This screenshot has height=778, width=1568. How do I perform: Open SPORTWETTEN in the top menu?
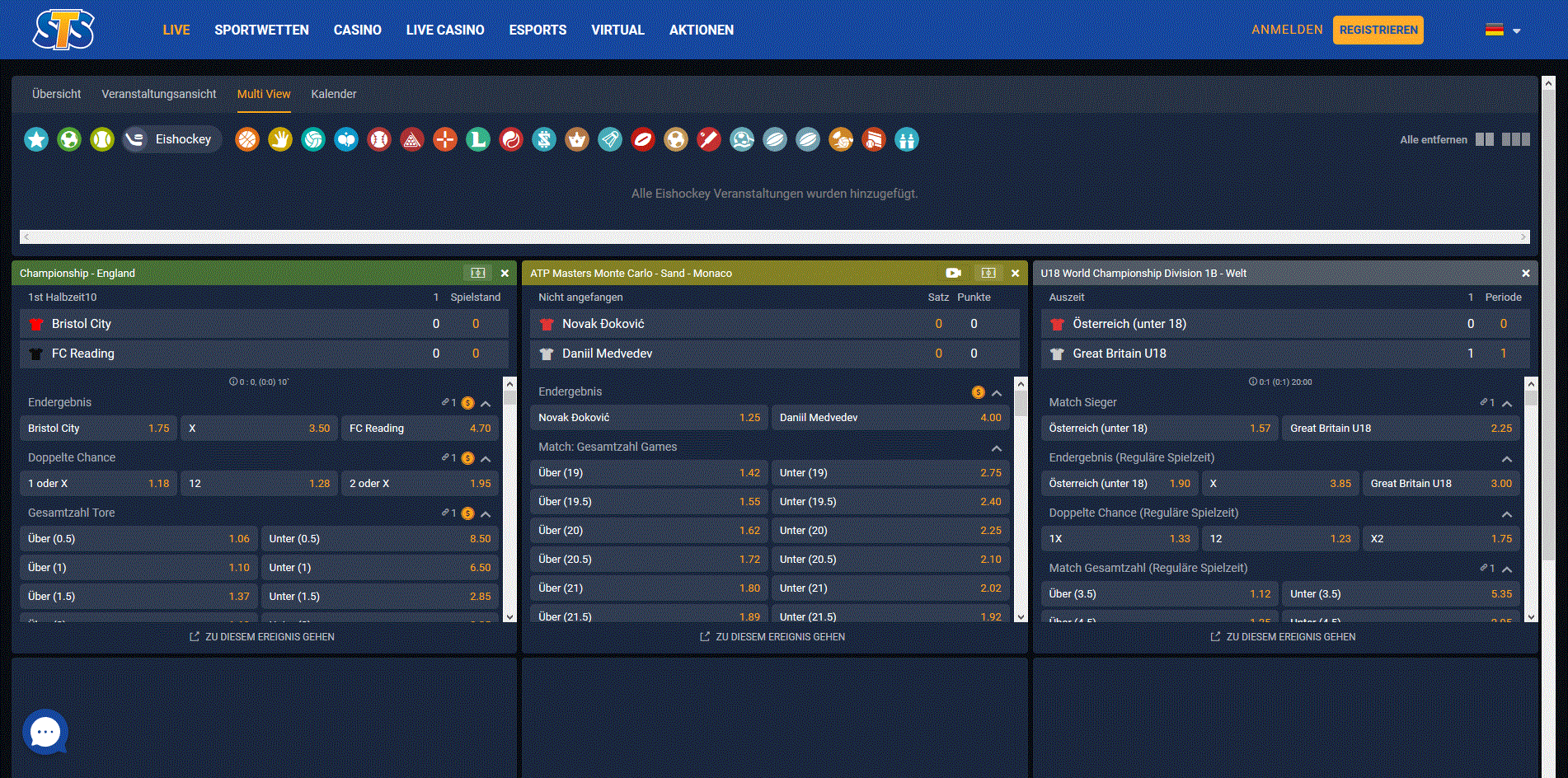pyautogui.click(x=261, y=30)
